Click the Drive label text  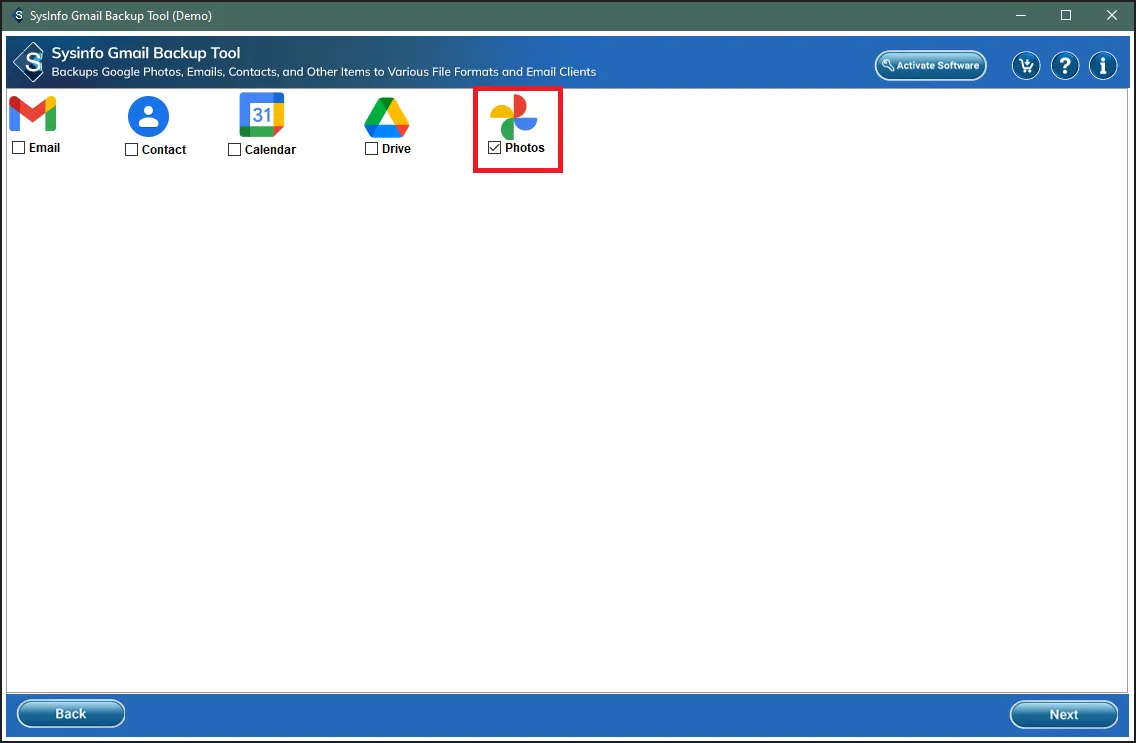pyautogui.click(x=396, y=148)
